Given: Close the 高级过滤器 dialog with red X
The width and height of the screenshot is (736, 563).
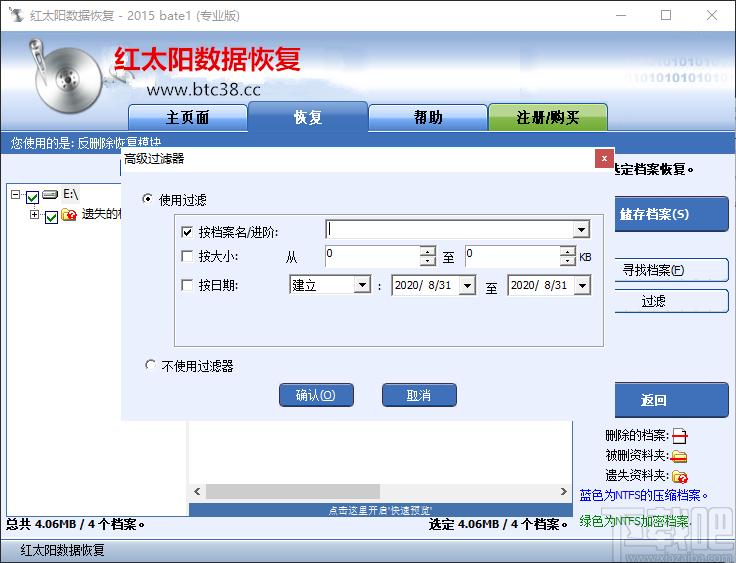Looking at the screenshot, I should click(x=604, y=159).
